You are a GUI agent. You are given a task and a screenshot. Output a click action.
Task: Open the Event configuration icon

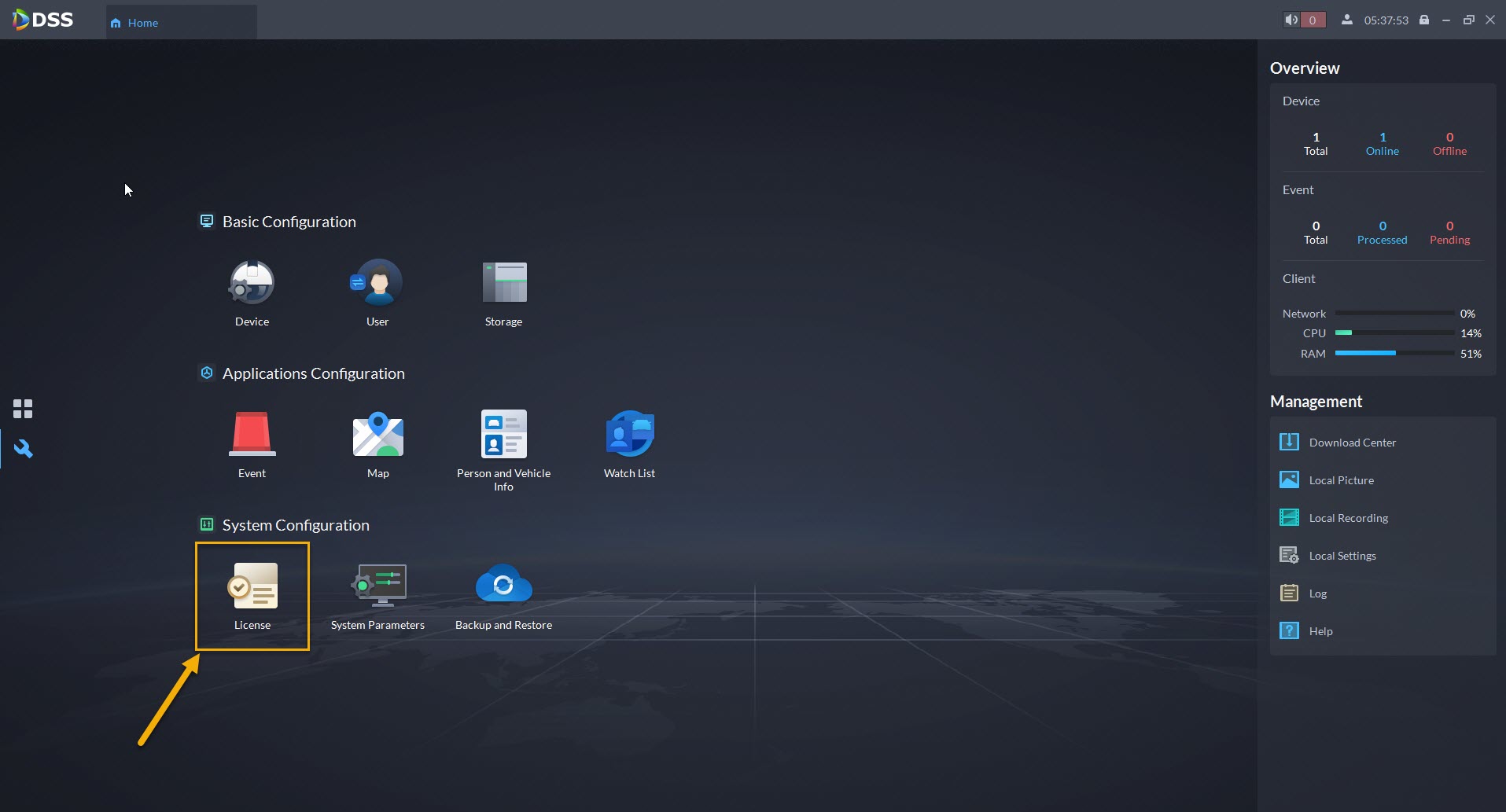(x=252, y=434)
